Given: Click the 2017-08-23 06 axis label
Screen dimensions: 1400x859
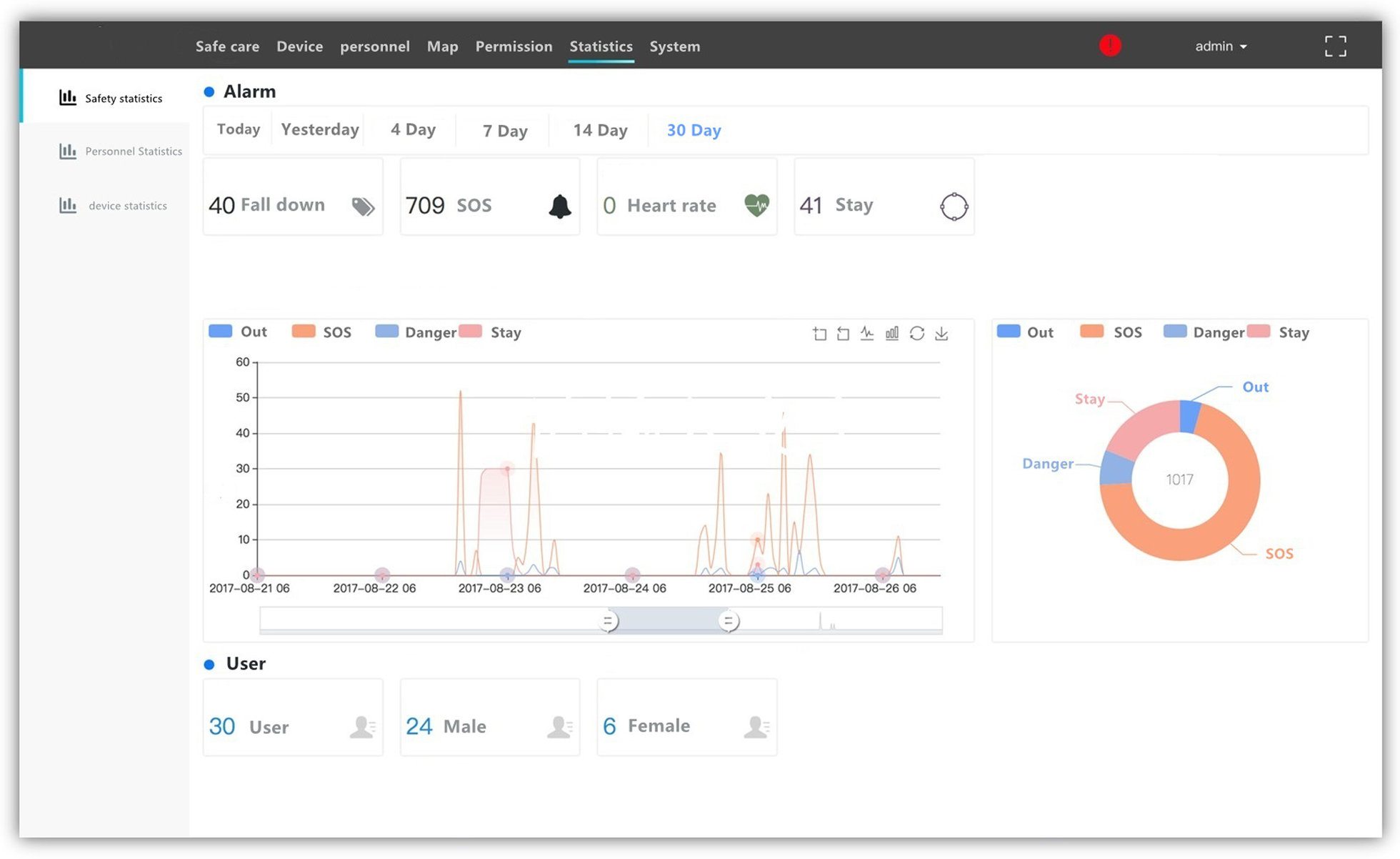Looking at the screenshot, I should click(x=499, y=588).
